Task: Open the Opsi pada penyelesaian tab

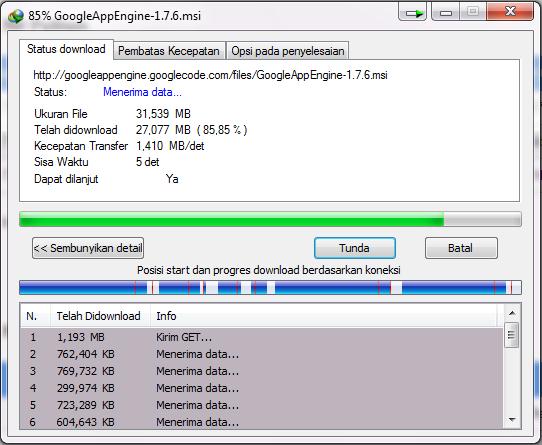Action: pos(288,51)
